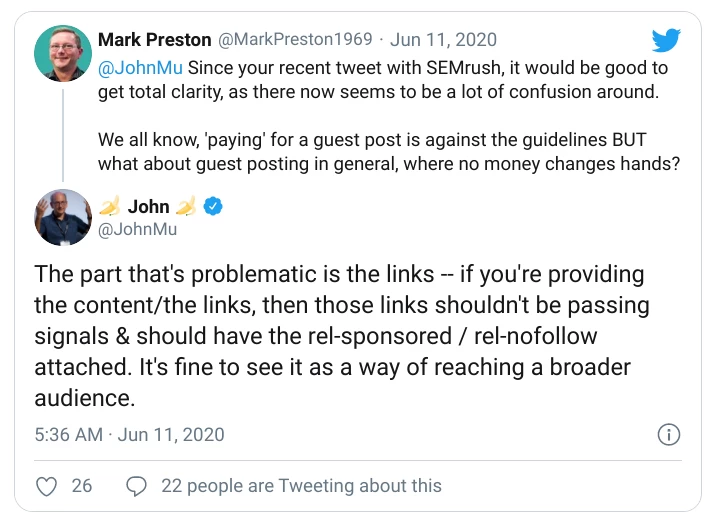The height and width of the screenshot is (522, 724).
Task: Click John's display name
Action: tap(148, 207)
